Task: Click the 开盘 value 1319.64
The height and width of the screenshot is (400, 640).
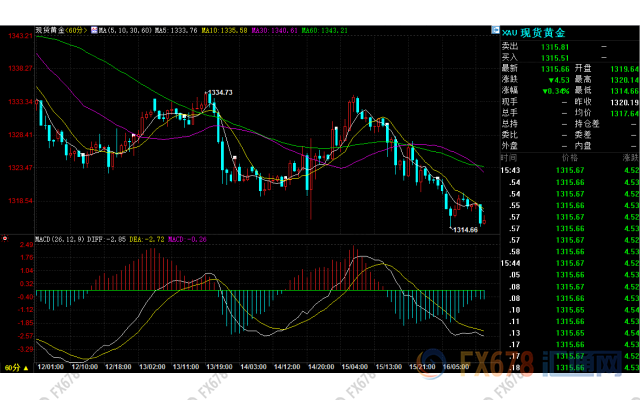Action: pos(625,69)
